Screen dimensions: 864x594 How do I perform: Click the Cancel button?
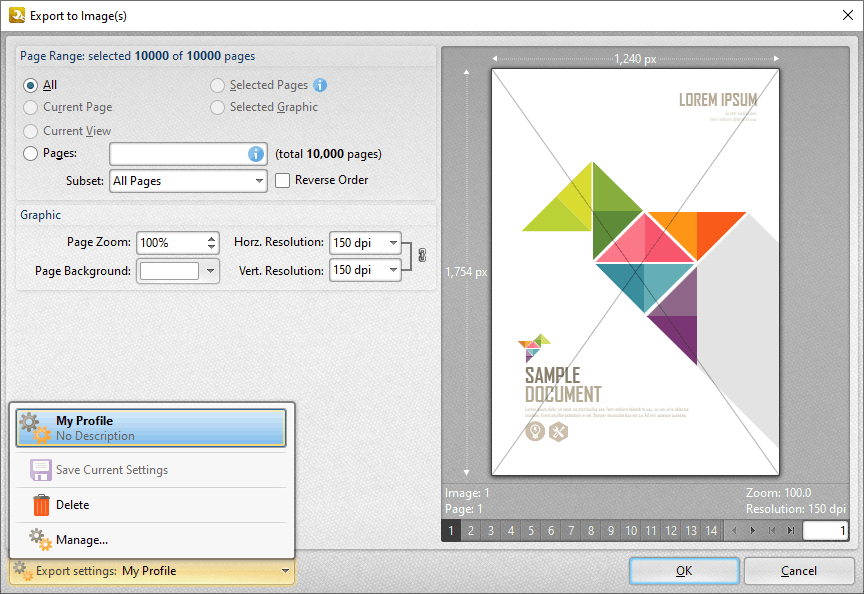click(x=799, y=570)
